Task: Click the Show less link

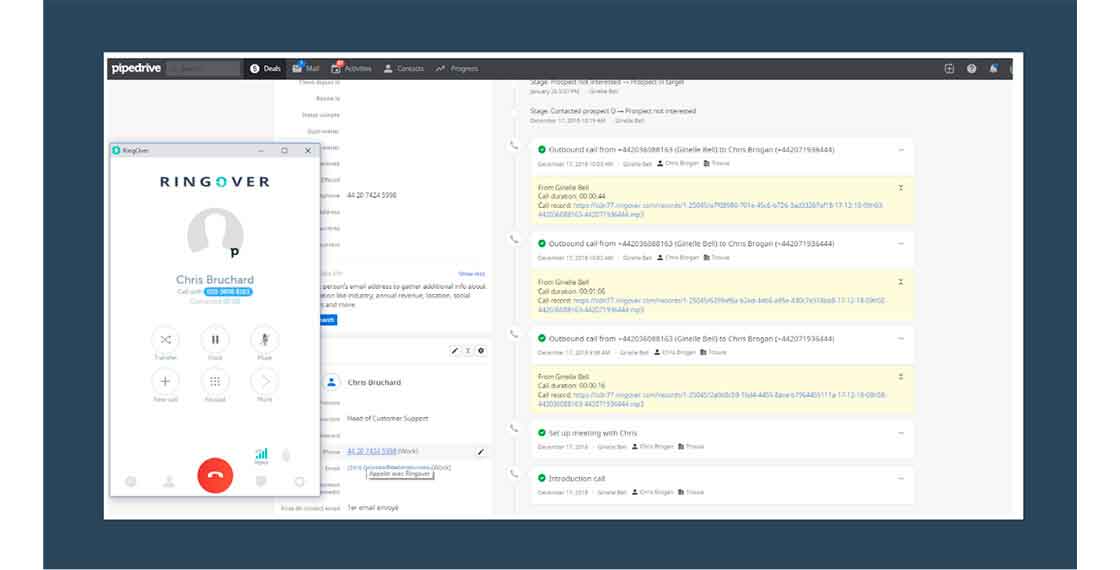Action: pos(471,274)
